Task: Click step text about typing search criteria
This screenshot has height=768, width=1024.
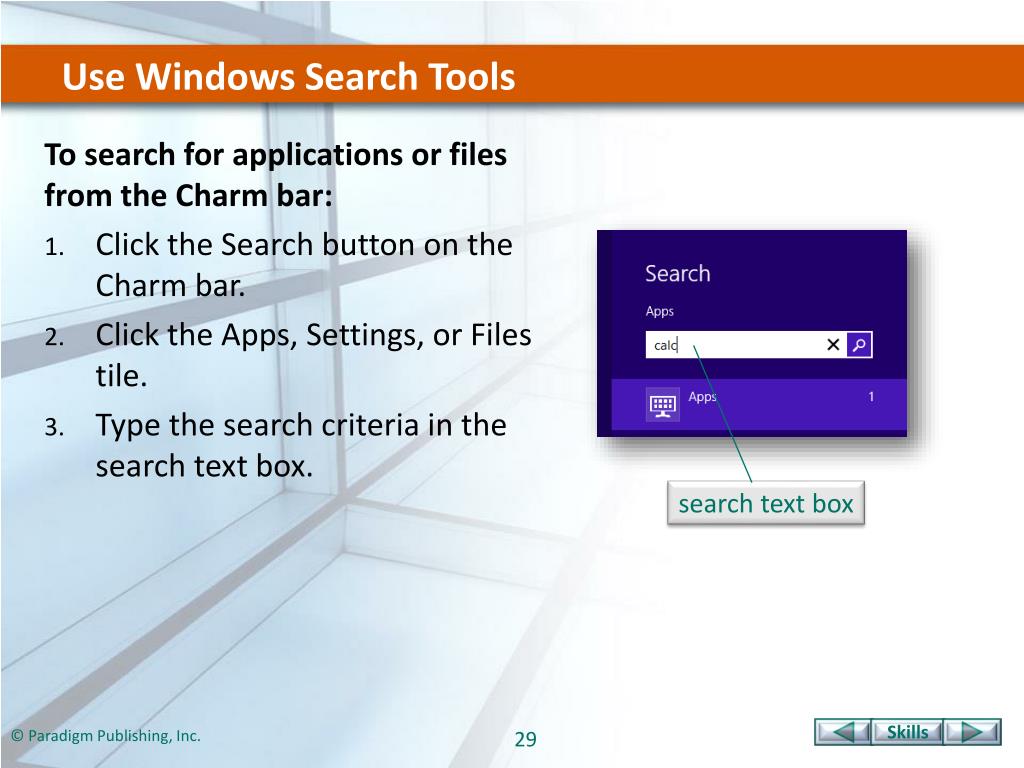Action: [x=300, y=445]
